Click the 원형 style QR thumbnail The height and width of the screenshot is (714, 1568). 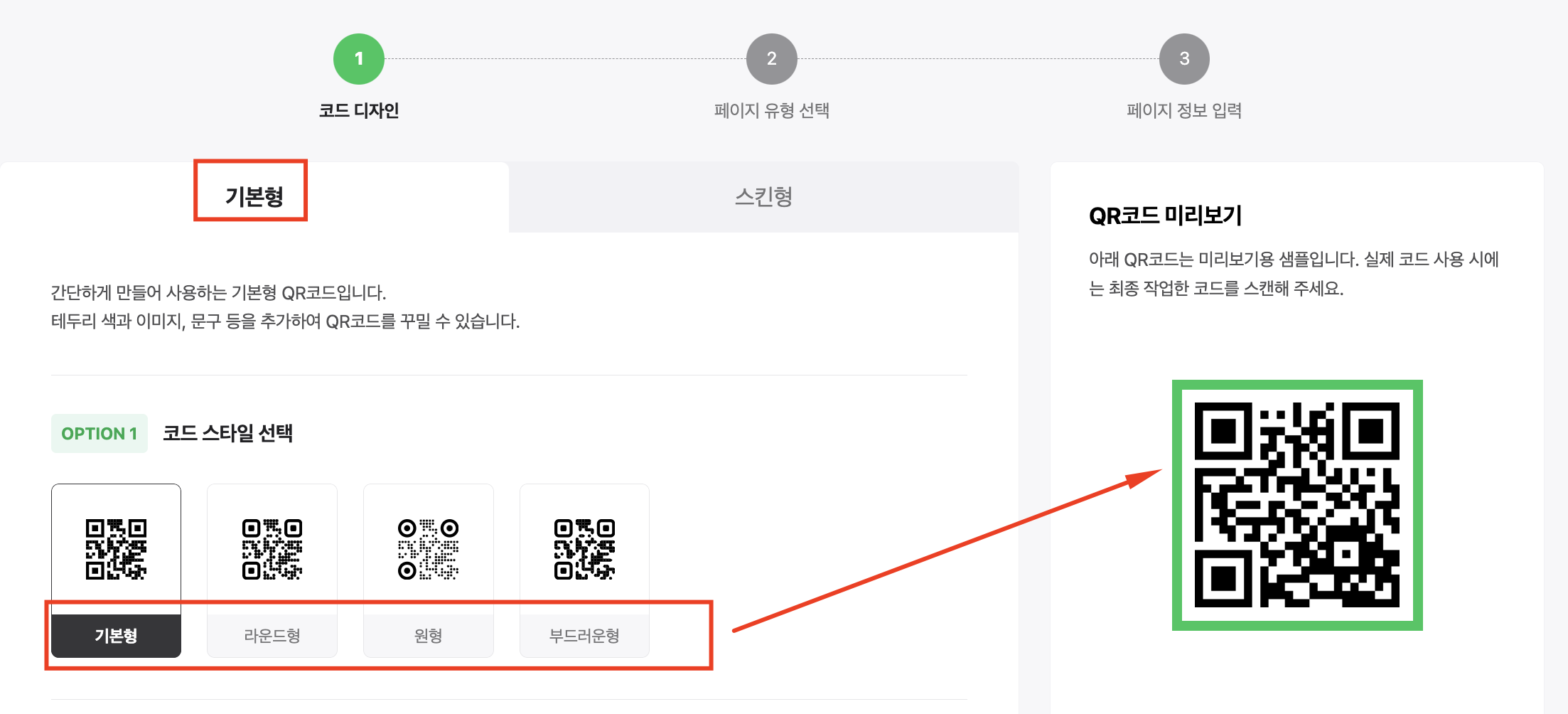click(429, 549)
